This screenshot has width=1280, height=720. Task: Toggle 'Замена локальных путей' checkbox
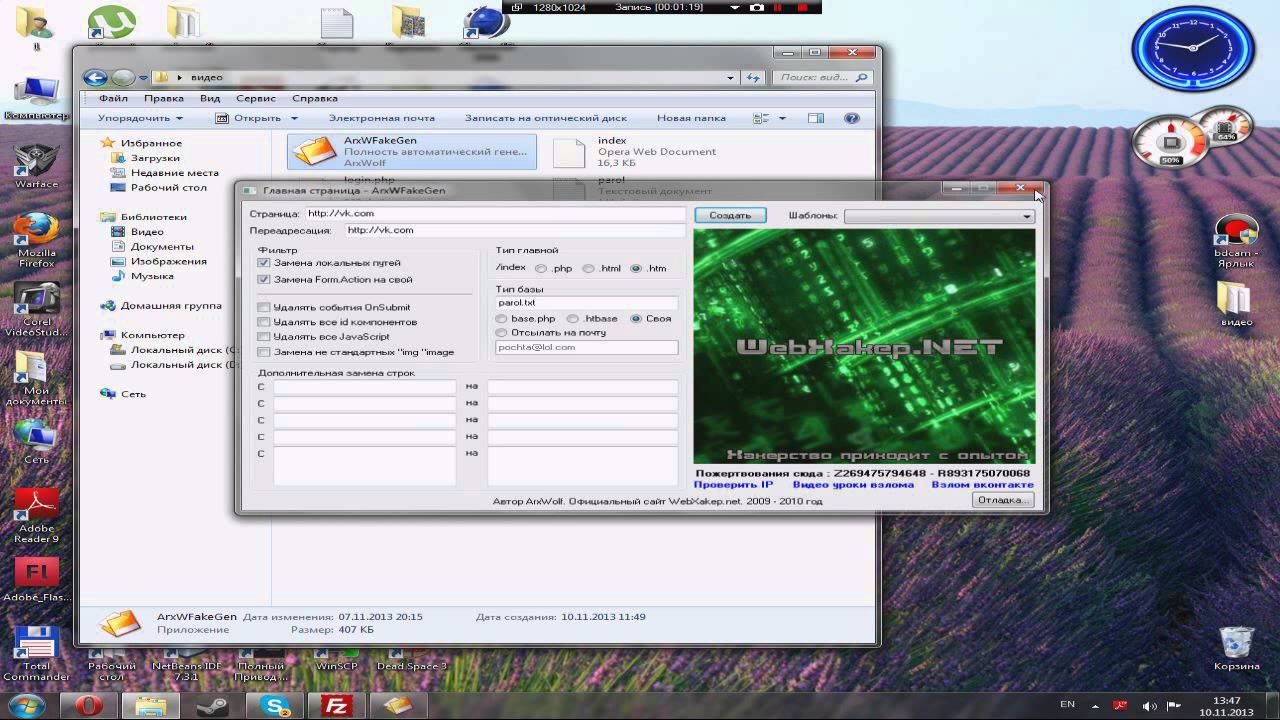pyautogui.click(x=264, y=263)
